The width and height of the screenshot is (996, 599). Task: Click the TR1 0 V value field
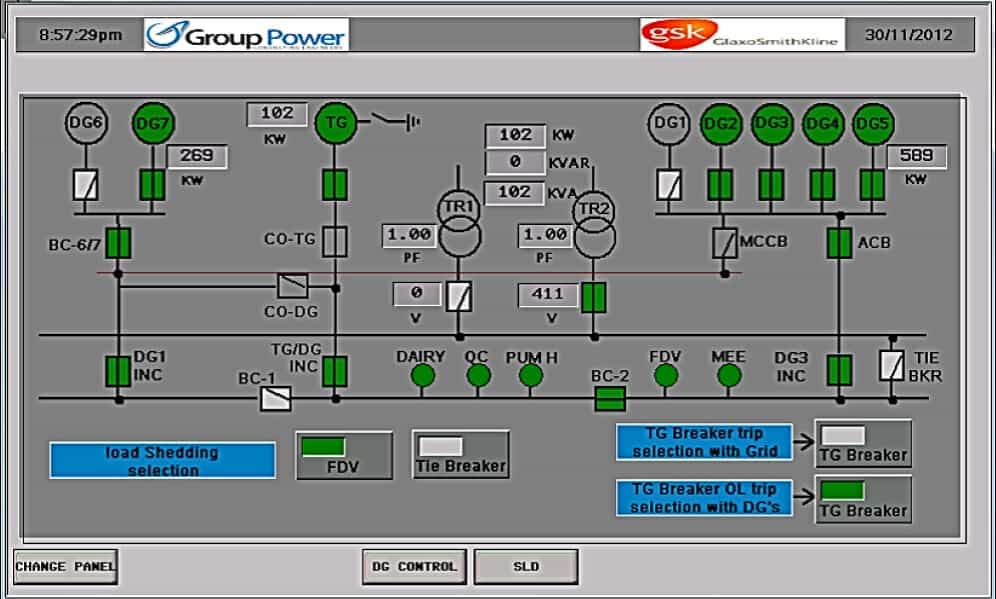[417, 293]
